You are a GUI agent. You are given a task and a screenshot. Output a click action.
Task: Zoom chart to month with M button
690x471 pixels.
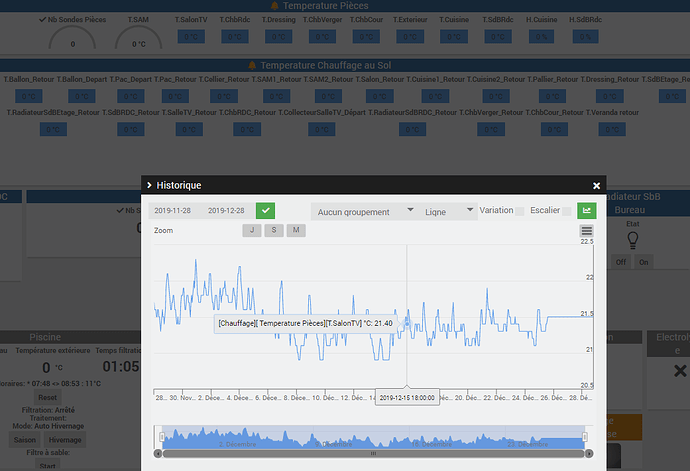296,230
